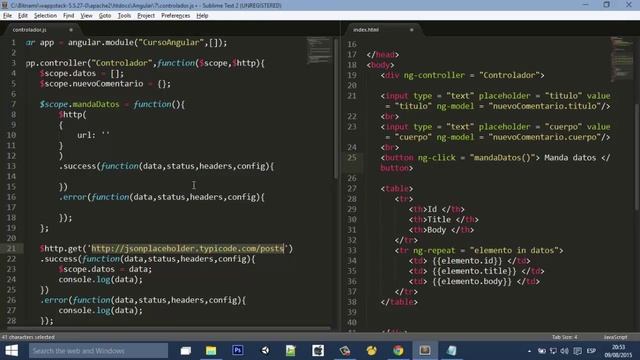Click '{{elemento.body}}' in index.html
This screenshot has width=640, height=360.
(471, 281)
